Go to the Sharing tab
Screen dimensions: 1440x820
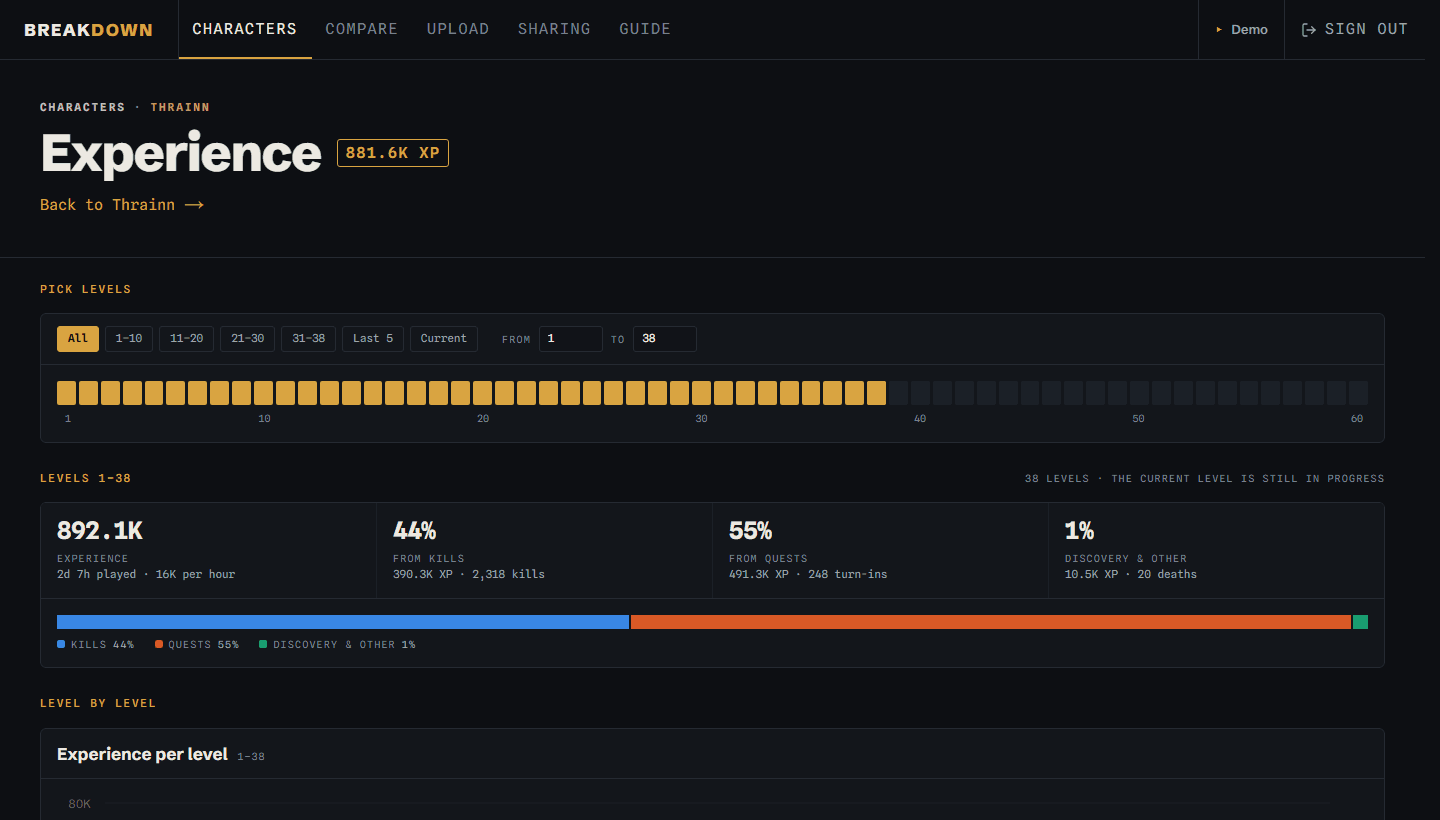tap(554, 29)
